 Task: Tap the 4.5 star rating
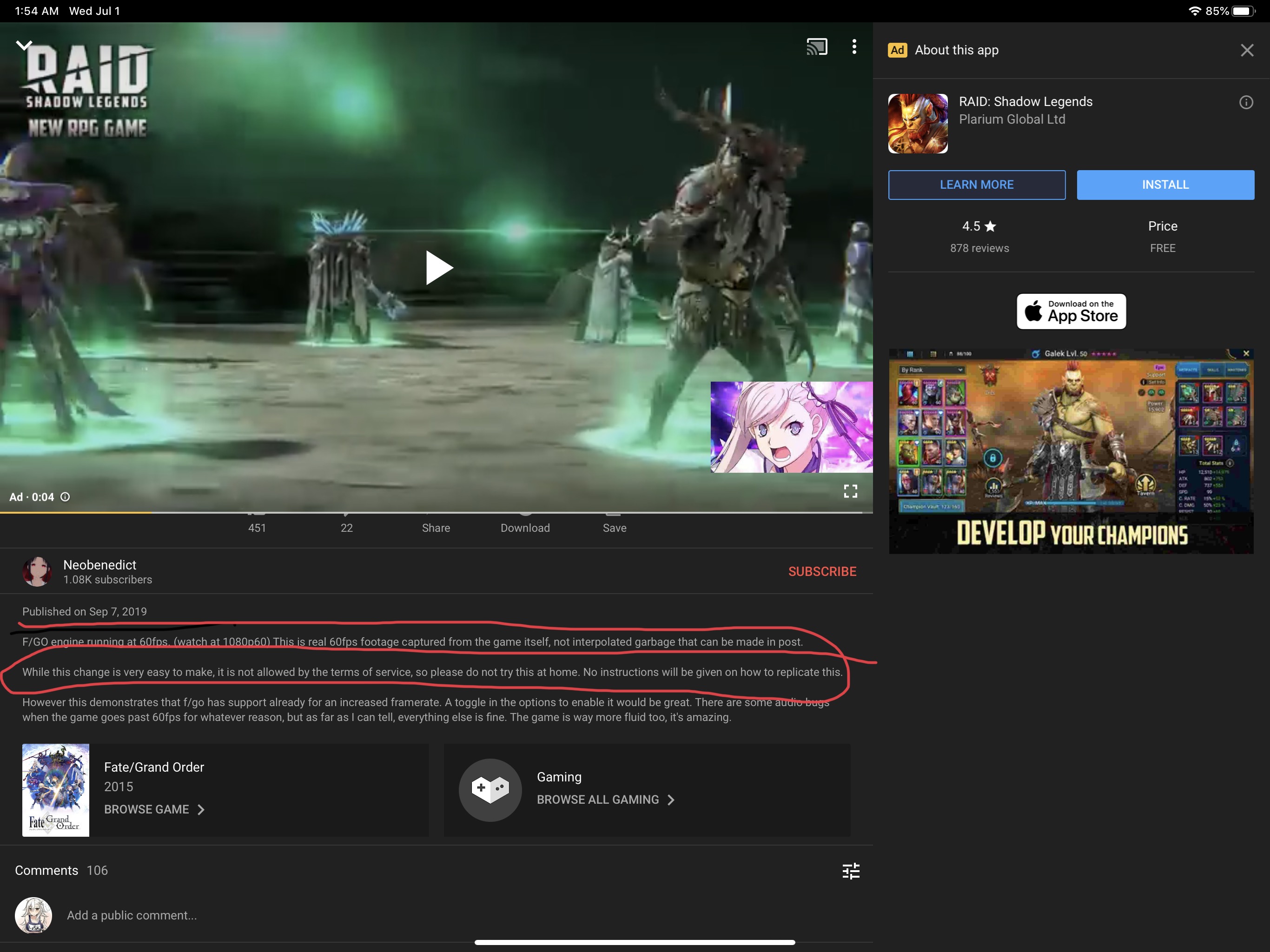click(x=979, y=226)
